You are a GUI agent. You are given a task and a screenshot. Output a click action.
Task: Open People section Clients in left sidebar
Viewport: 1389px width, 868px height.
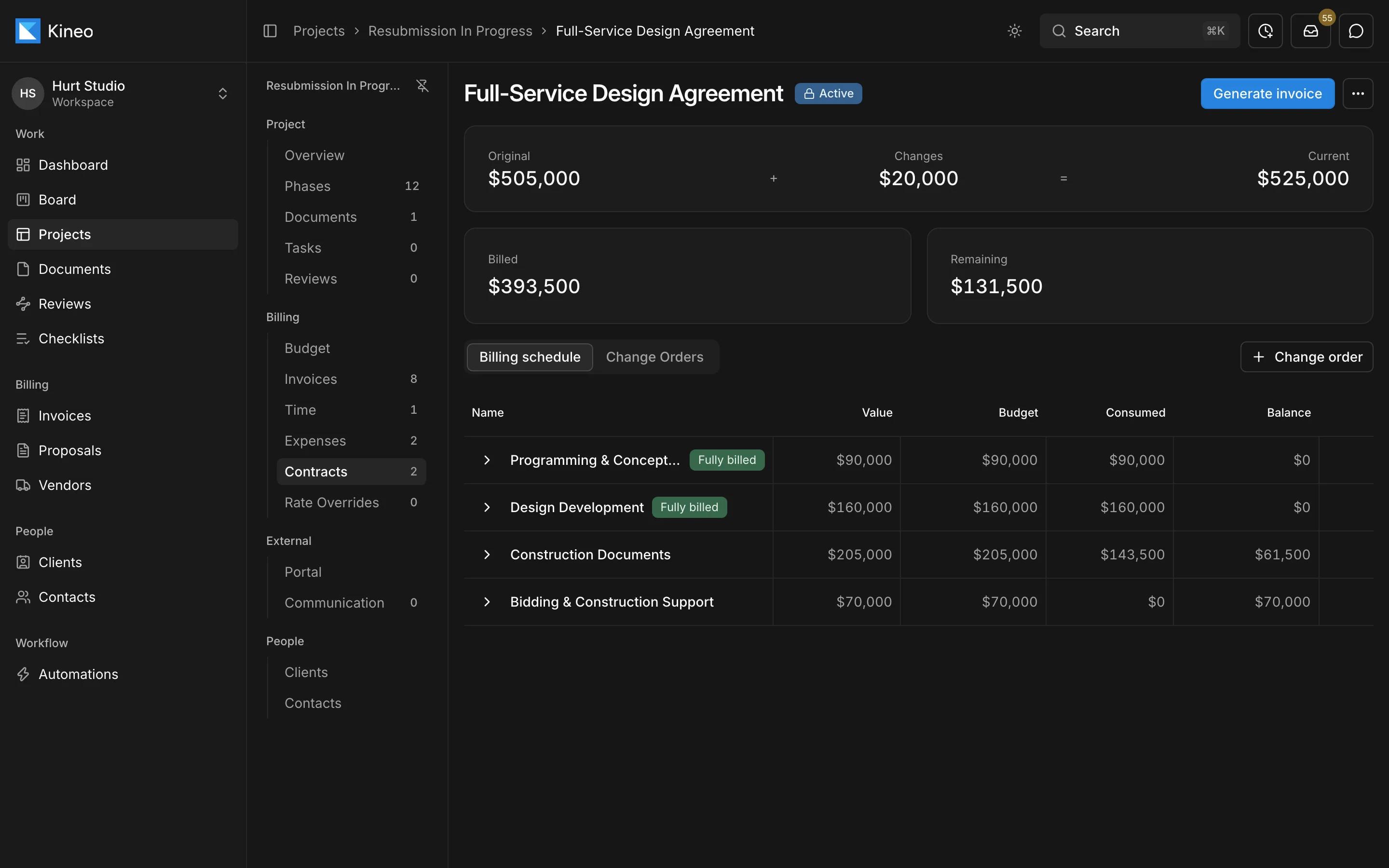click(123, 563)
